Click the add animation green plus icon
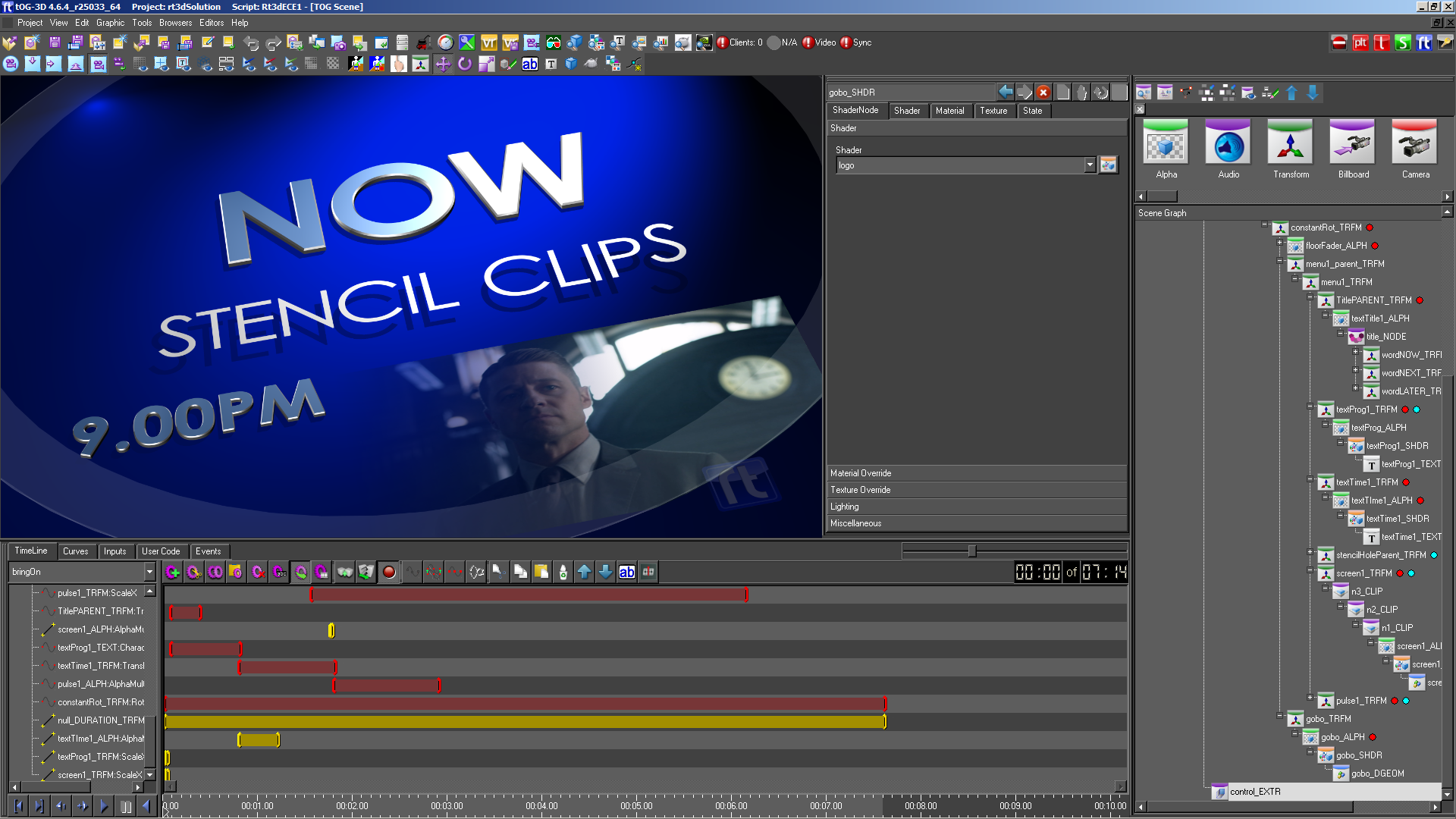Image resolution: width=1456 pixels, height=819 pixels. (173, 573)
